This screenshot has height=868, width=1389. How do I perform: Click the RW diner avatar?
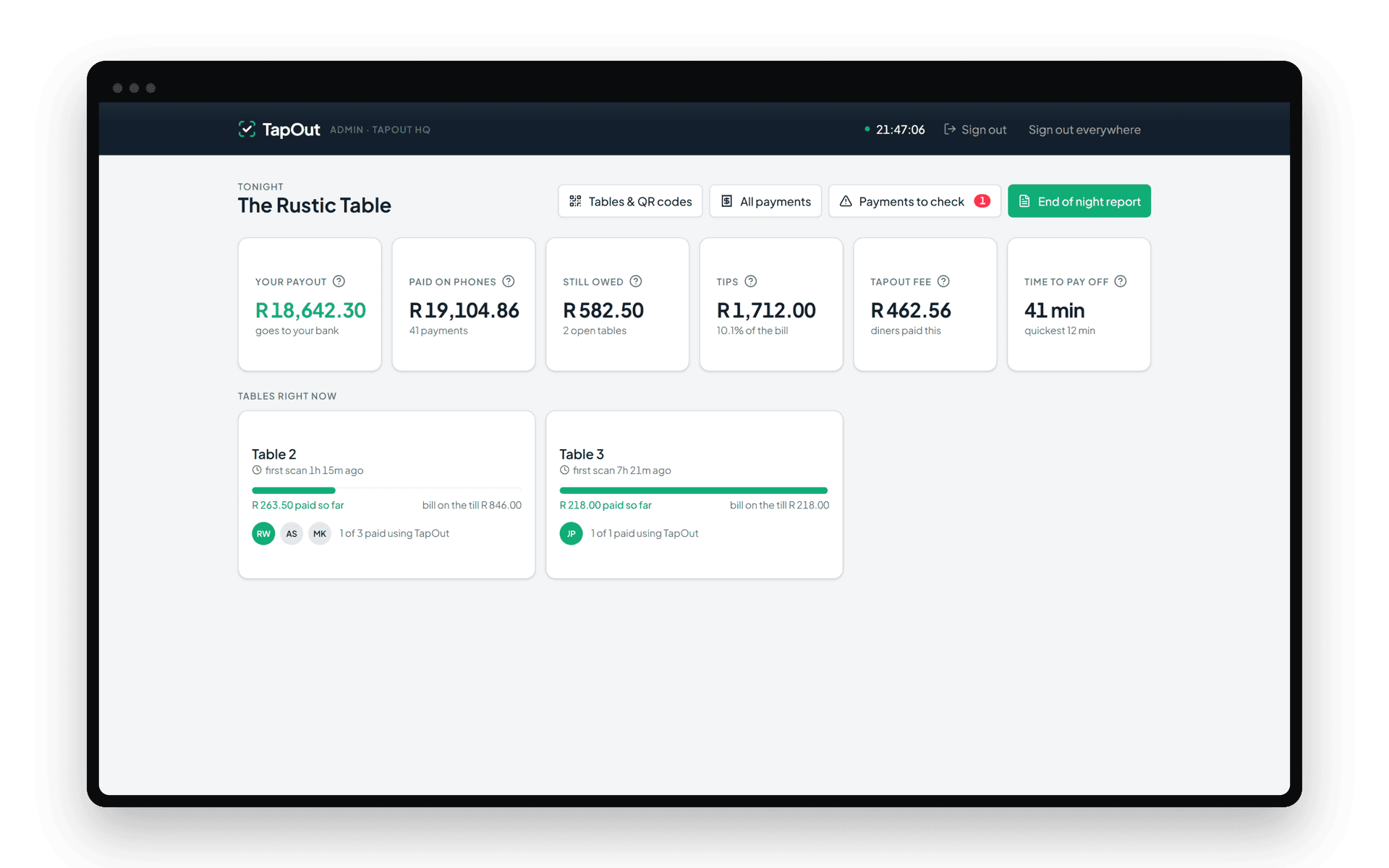point(263,534)
